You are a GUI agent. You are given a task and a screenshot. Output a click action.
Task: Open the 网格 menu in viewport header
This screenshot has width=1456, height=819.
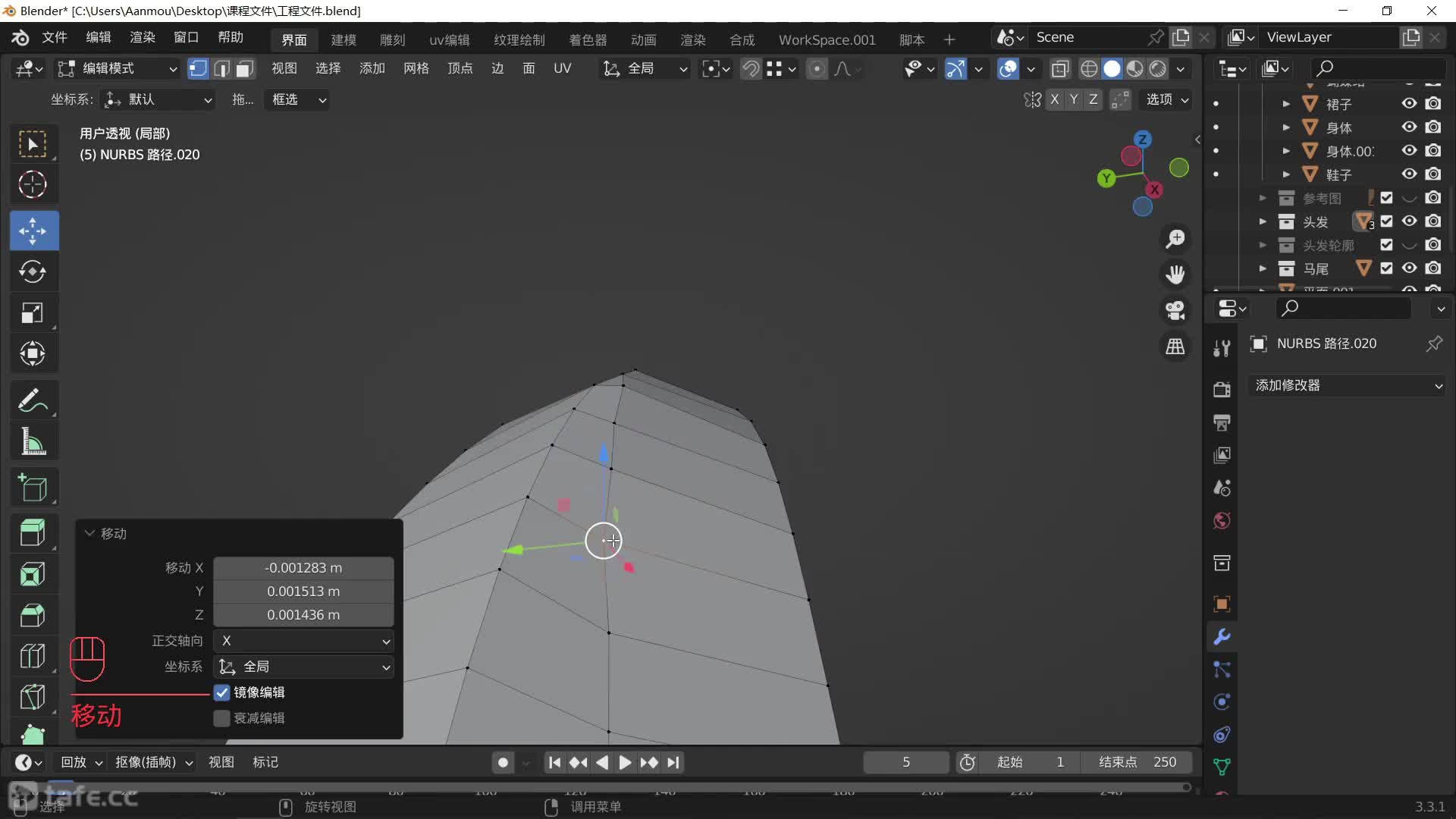pyautogui.click(x=416, y=69)
